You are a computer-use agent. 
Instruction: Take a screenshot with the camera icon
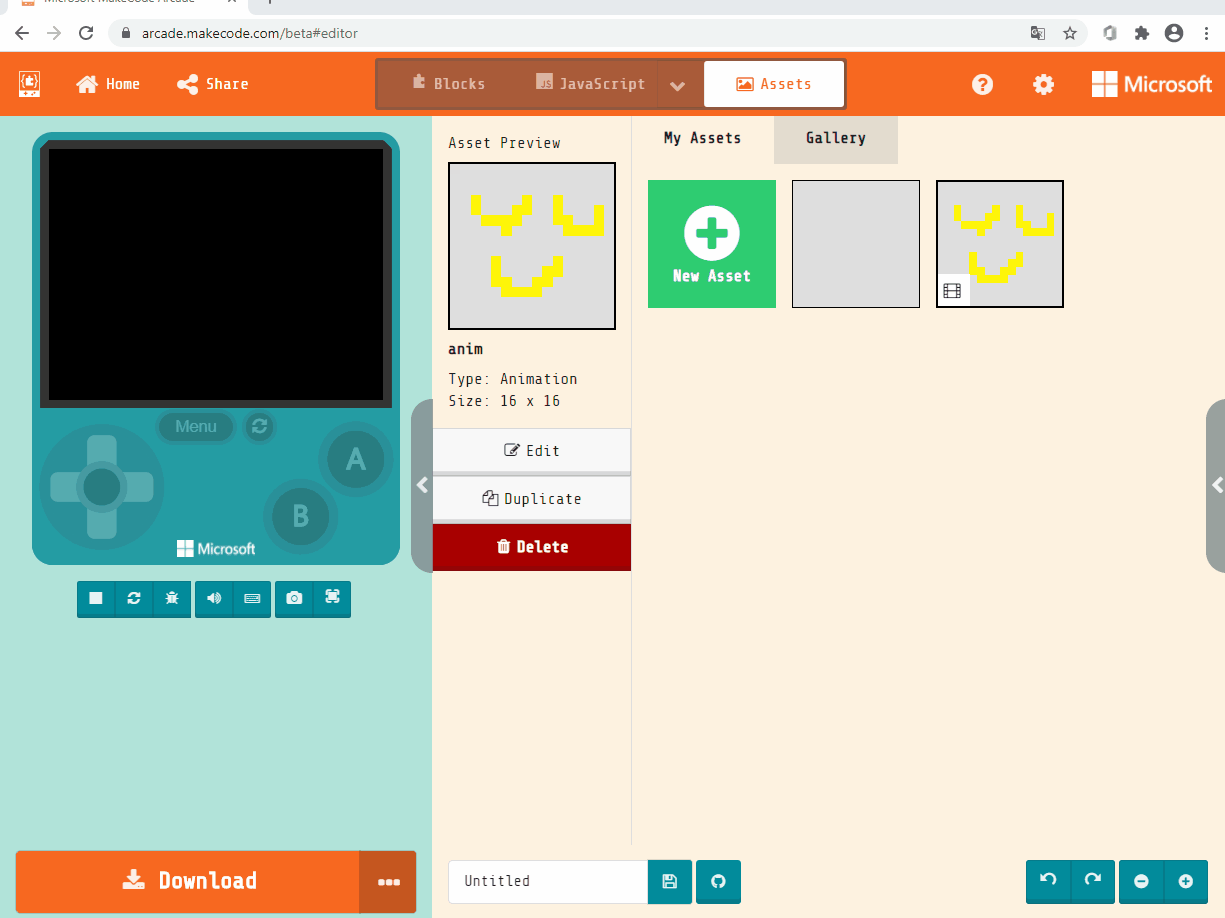click(x=293, y=599)
